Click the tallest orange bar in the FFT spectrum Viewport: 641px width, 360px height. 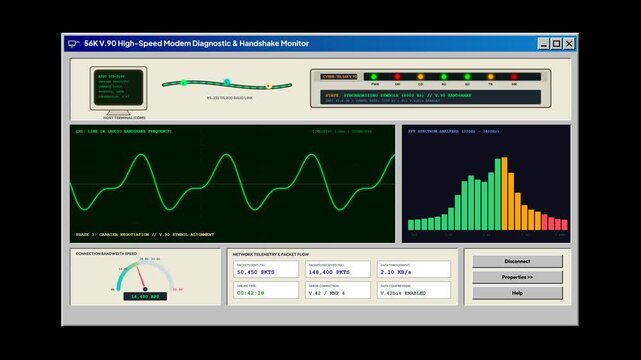504,194
